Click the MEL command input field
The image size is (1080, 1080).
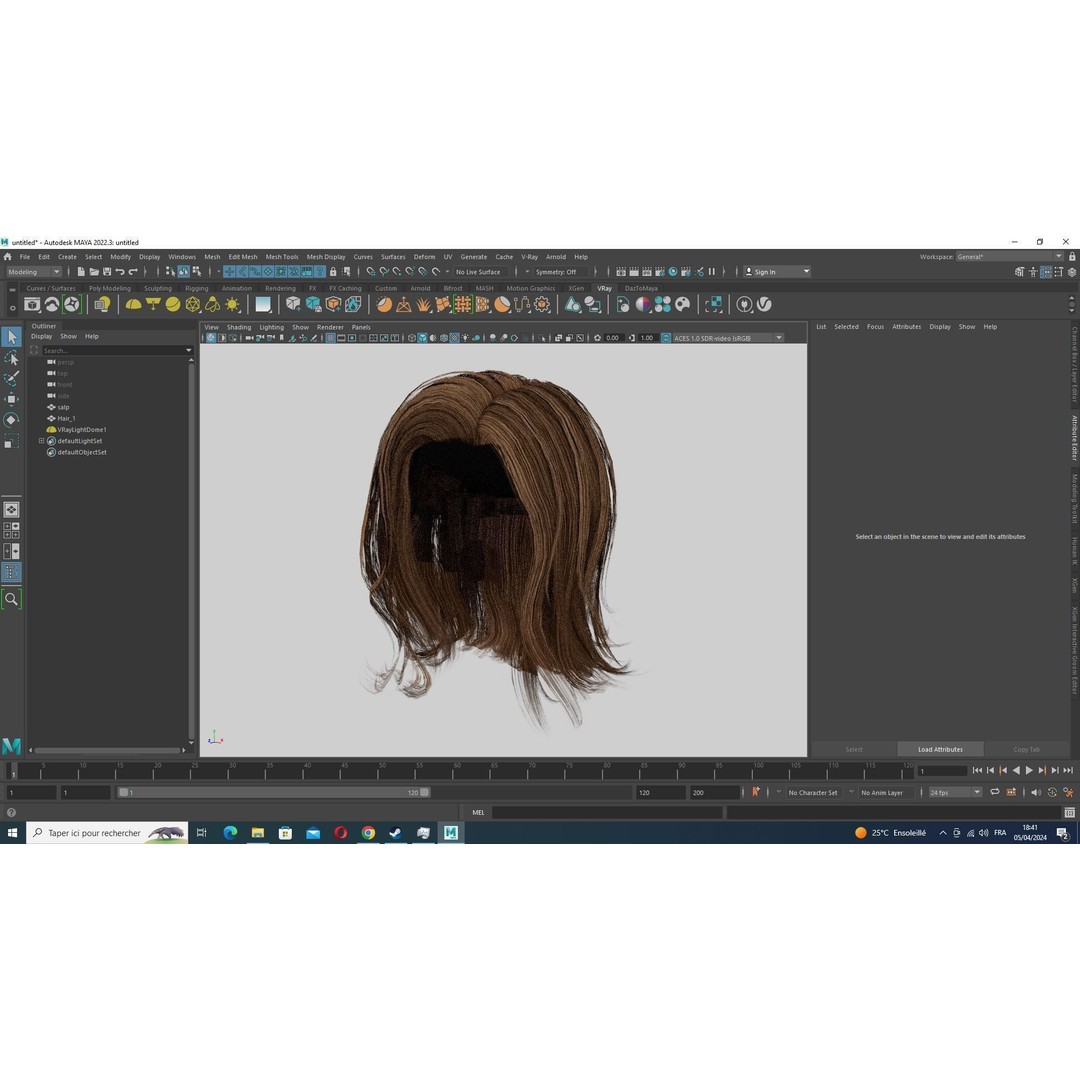click(607, 813)
